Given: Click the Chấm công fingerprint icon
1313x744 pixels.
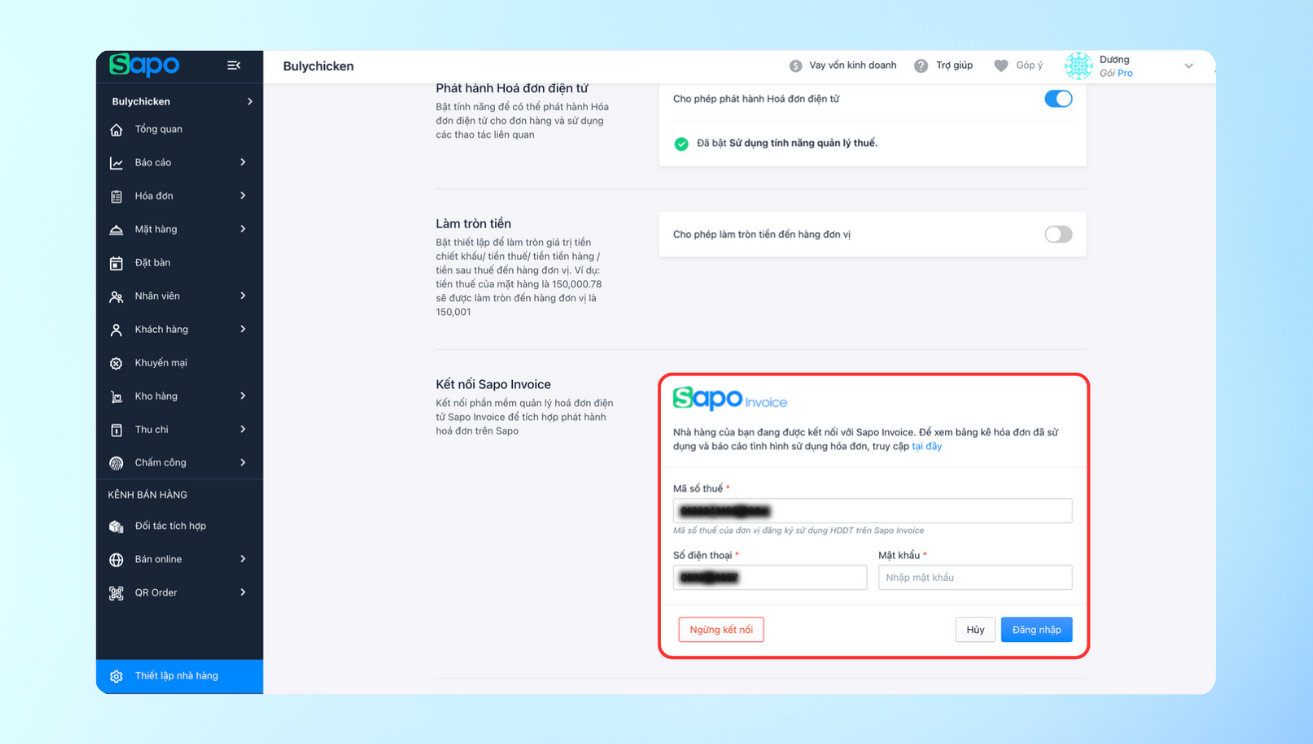Looking at the screenshot, I should pos(116,463).
